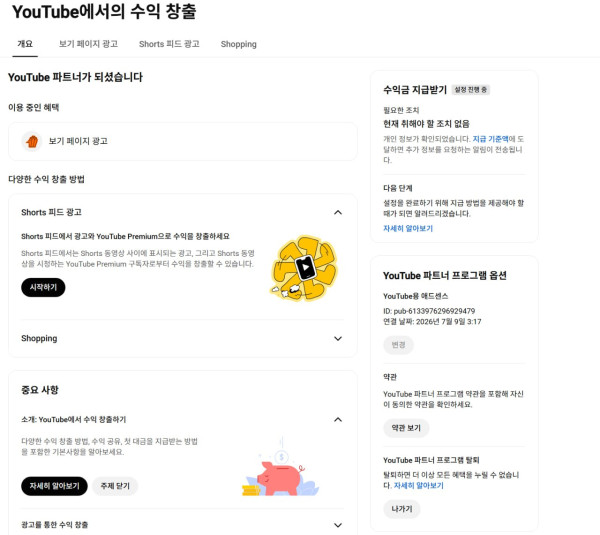The width and height of the screenshot is (600, 535).
Task: Expand the Shopping section chevron
Action: coord(338,339)
